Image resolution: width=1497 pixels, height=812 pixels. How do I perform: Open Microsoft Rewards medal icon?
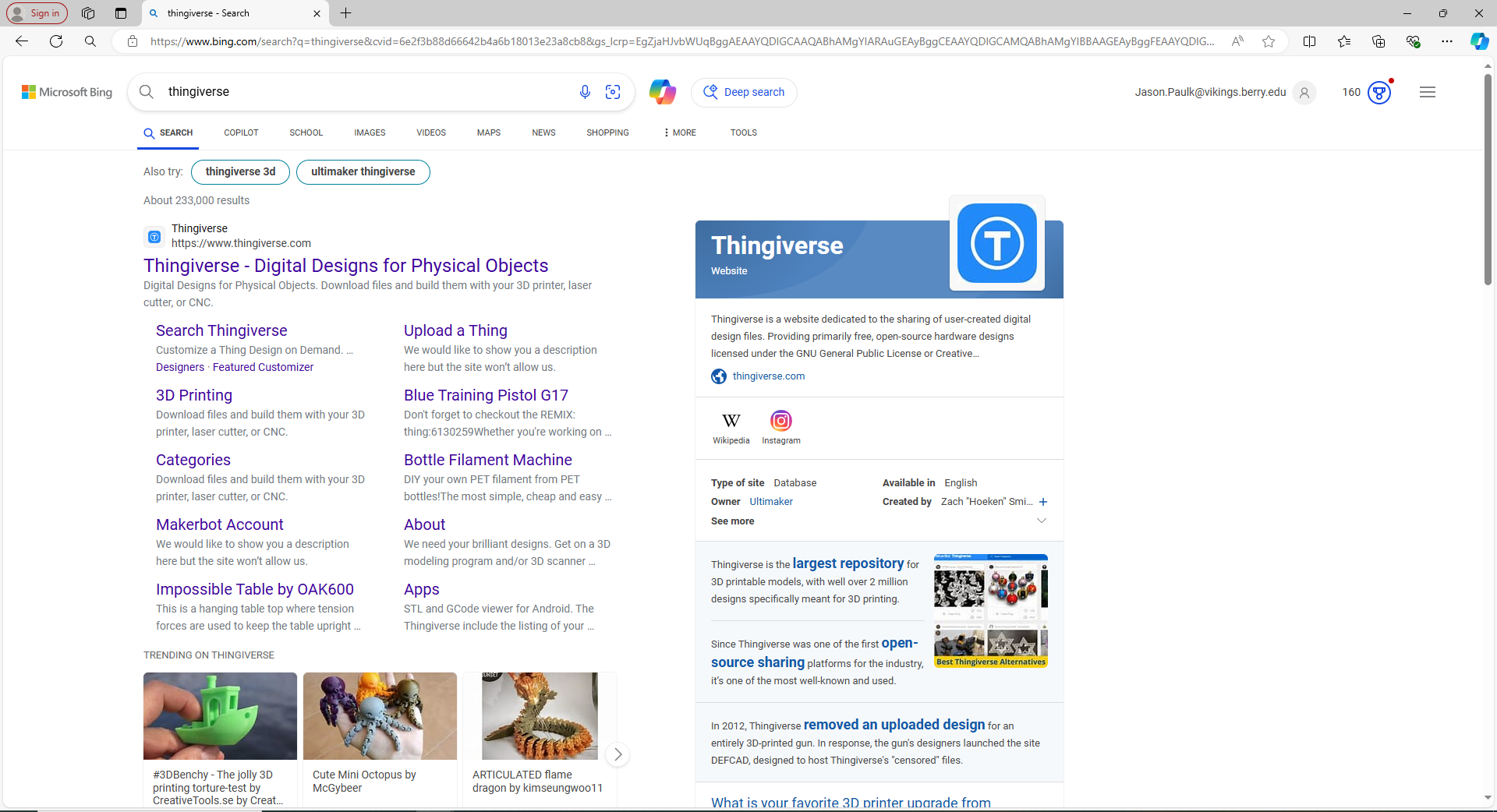click(x=1379, y=92)
